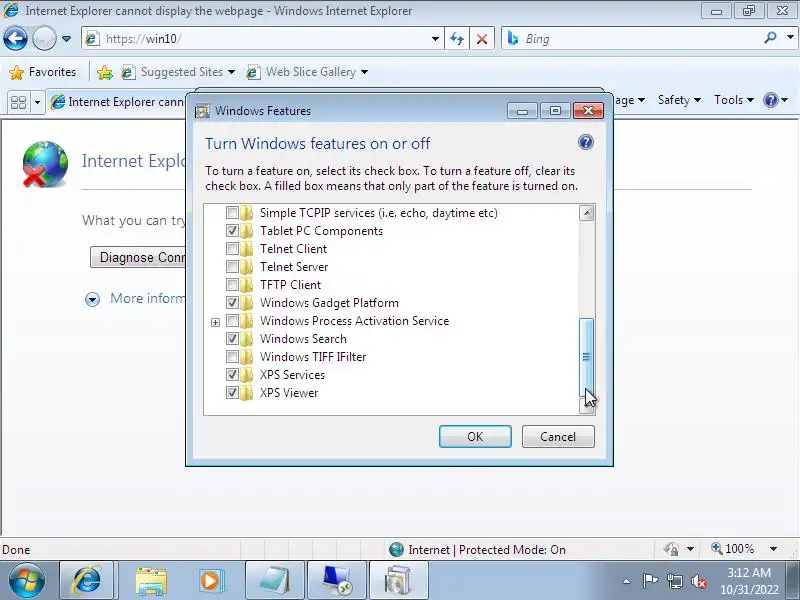Open the tab list dropdown arrow
Screen dimensions: 800x600
tap(37, 102)
